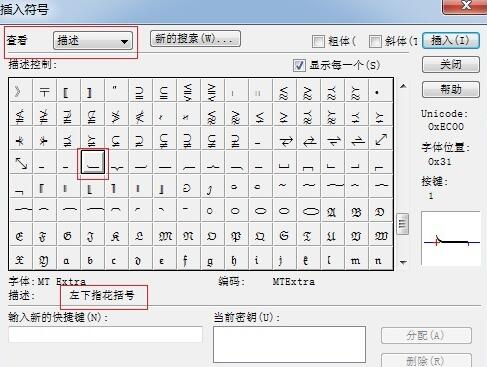The image size is (487, 367).
Task: Click inside the 当前密钥(U) list box
Action: pos(289,344)
